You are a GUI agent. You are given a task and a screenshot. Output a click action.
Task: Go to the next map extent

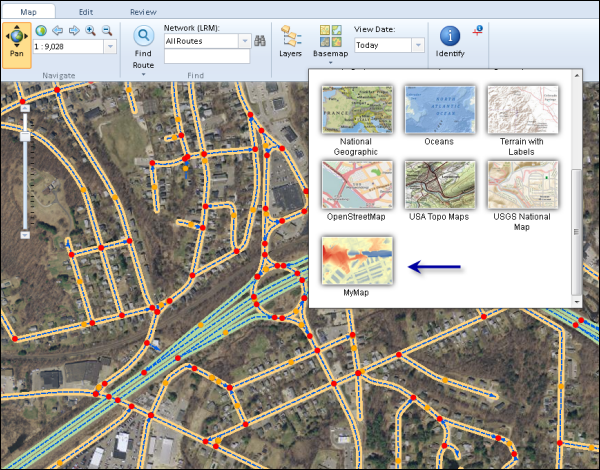73,30
